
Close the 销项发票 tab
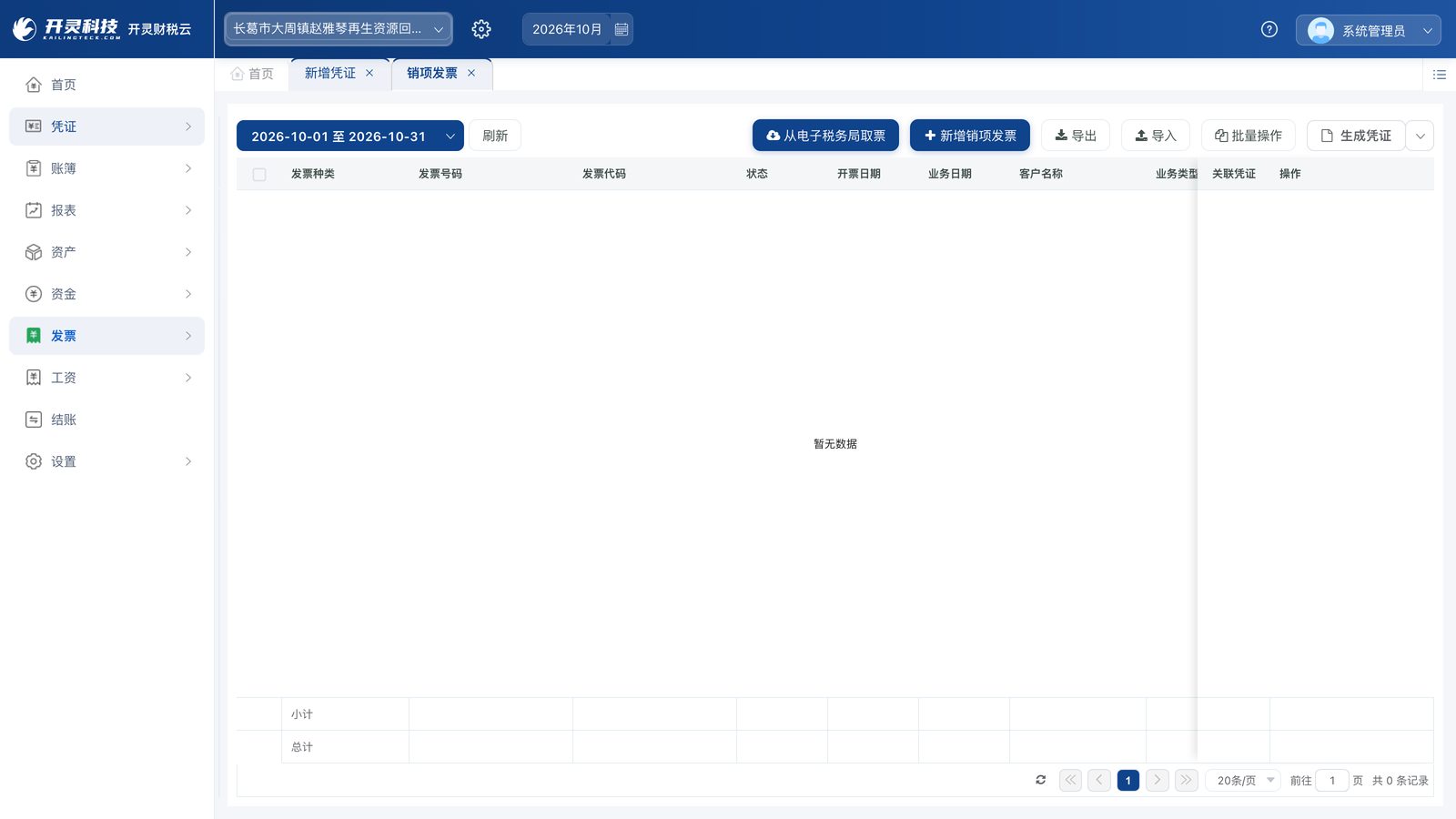471,74
